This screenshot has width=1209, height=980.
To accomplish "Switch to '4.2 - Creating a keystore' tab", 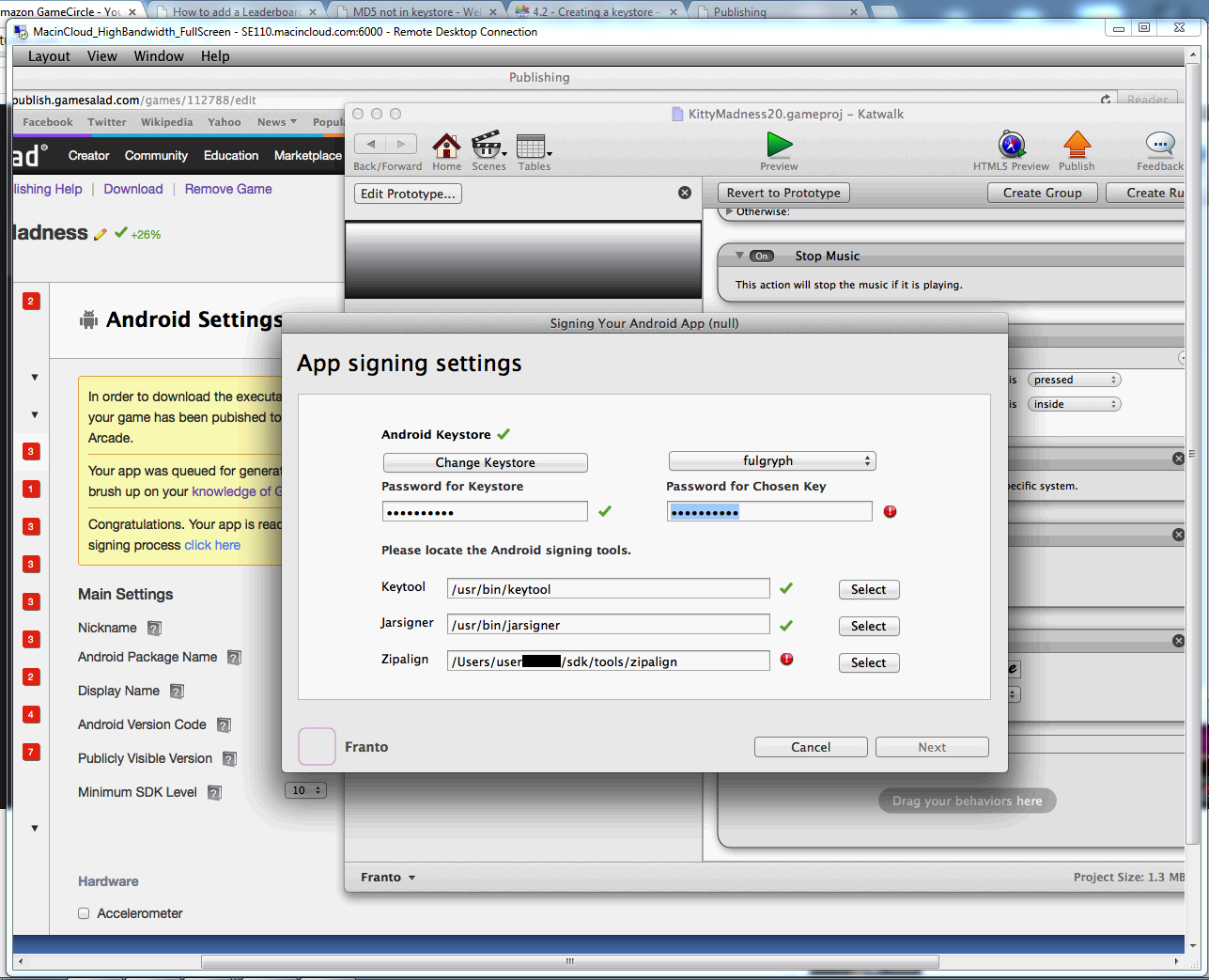I will pos(597,11).
